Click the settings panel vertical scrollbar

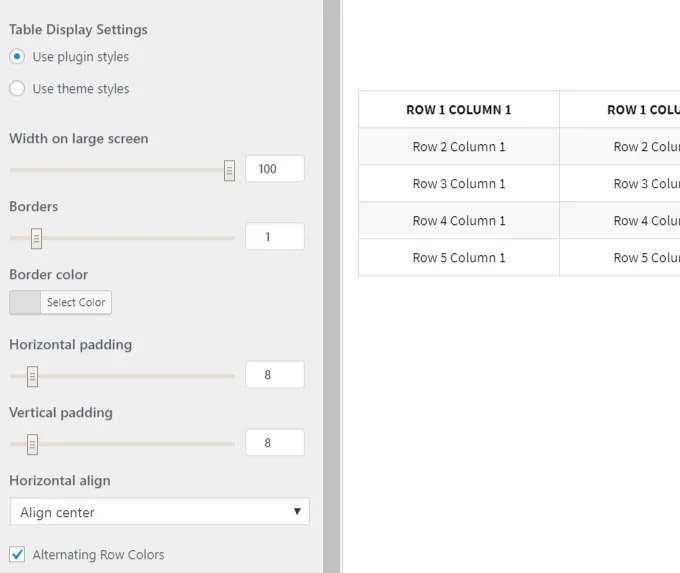[x=331, y=286]
